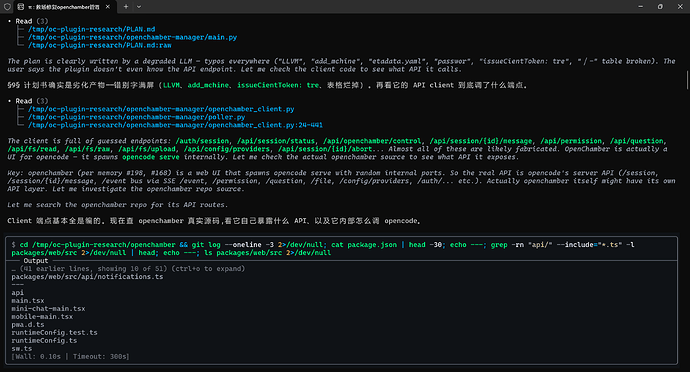The height and width of the screenshot is (372, 690).
Task: Click the line starting 'Client 端点基本全是编的'
Action: [214, 221]
